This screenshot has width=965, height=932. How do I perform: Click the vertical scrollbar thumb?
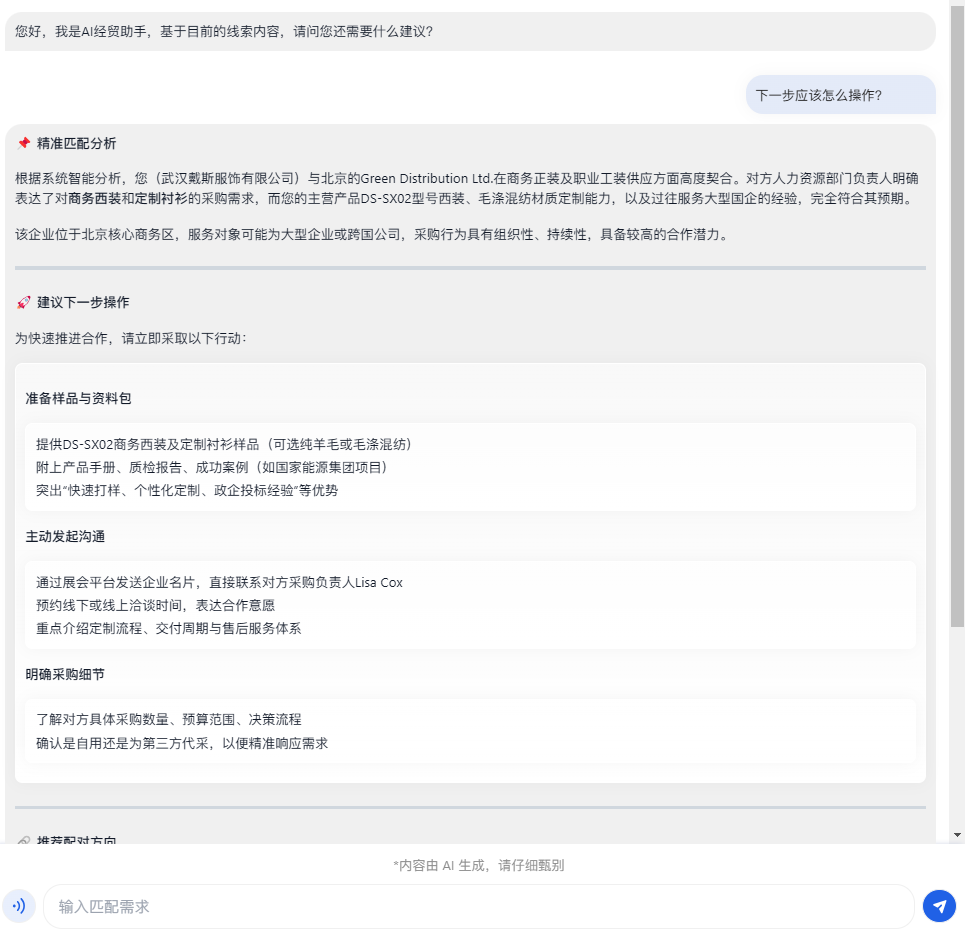click(x=957, y=320)
